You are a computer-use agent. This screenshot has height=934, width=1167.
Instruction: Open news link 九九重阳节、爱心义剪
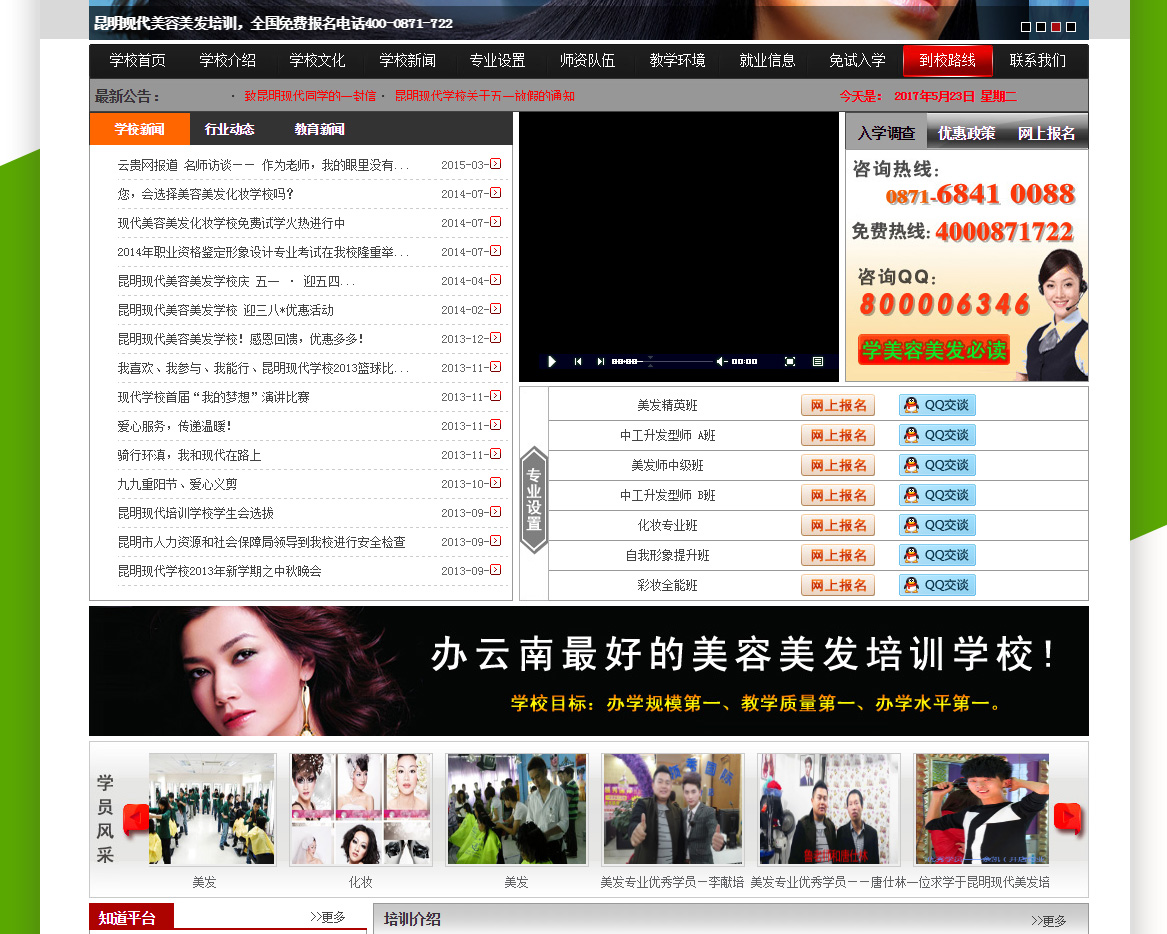[178, 484]
